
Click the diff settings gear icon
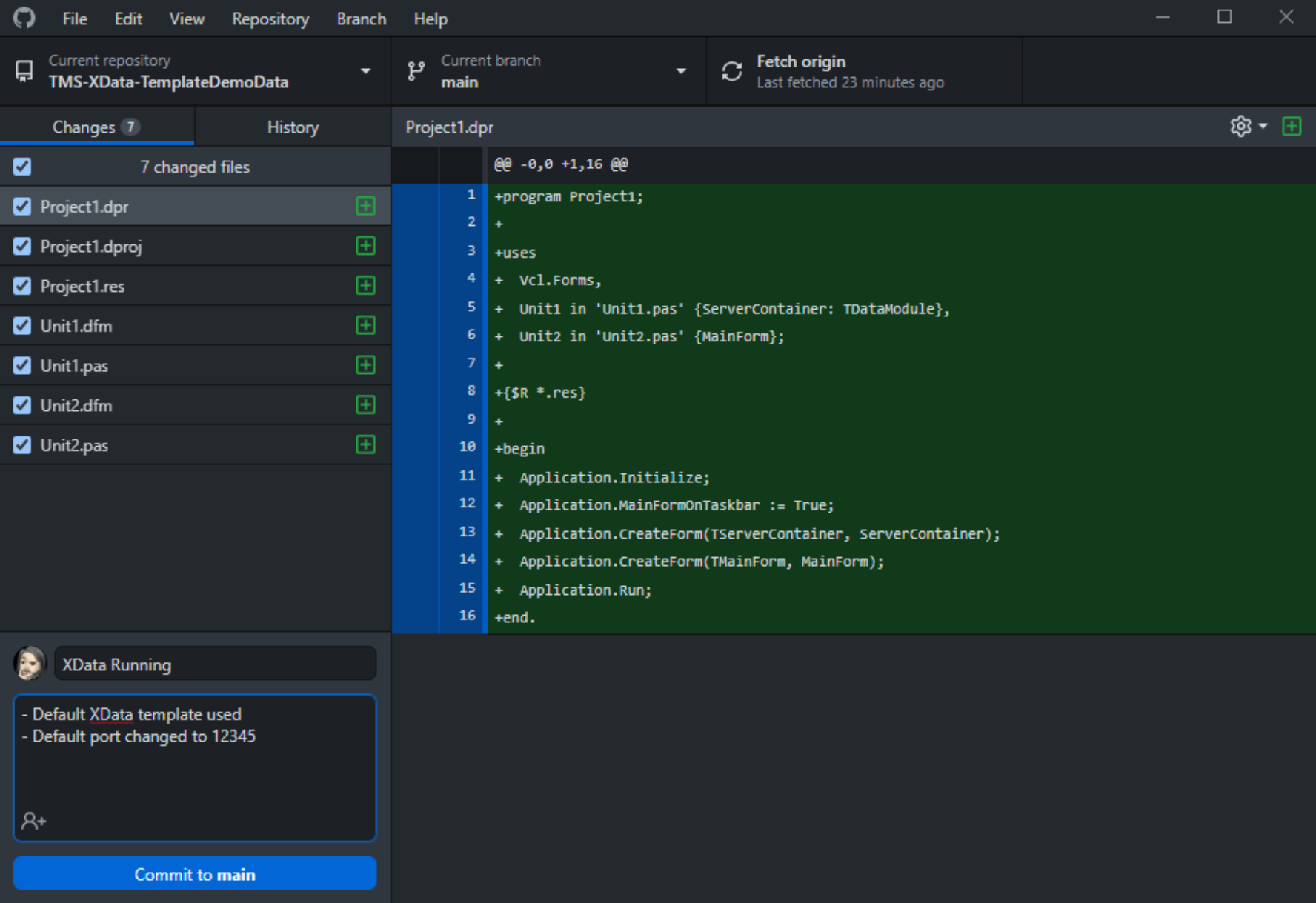1240,127
